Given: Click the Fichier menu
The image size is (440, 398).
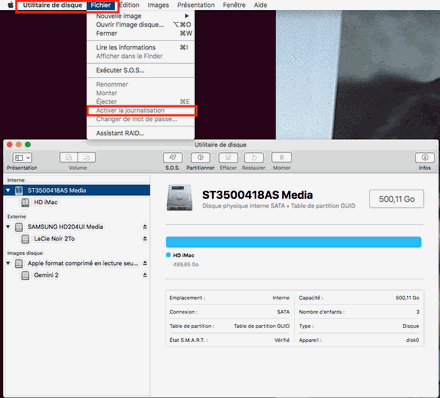Looking at the screenshot, I should (101, 5).
